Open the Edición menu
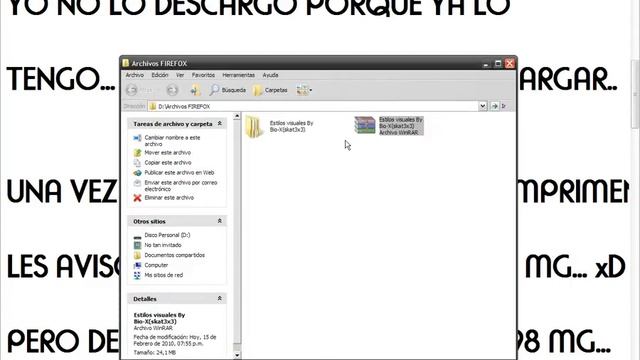The height and width of the screenshot is (360, 640). tap(160, 75)
